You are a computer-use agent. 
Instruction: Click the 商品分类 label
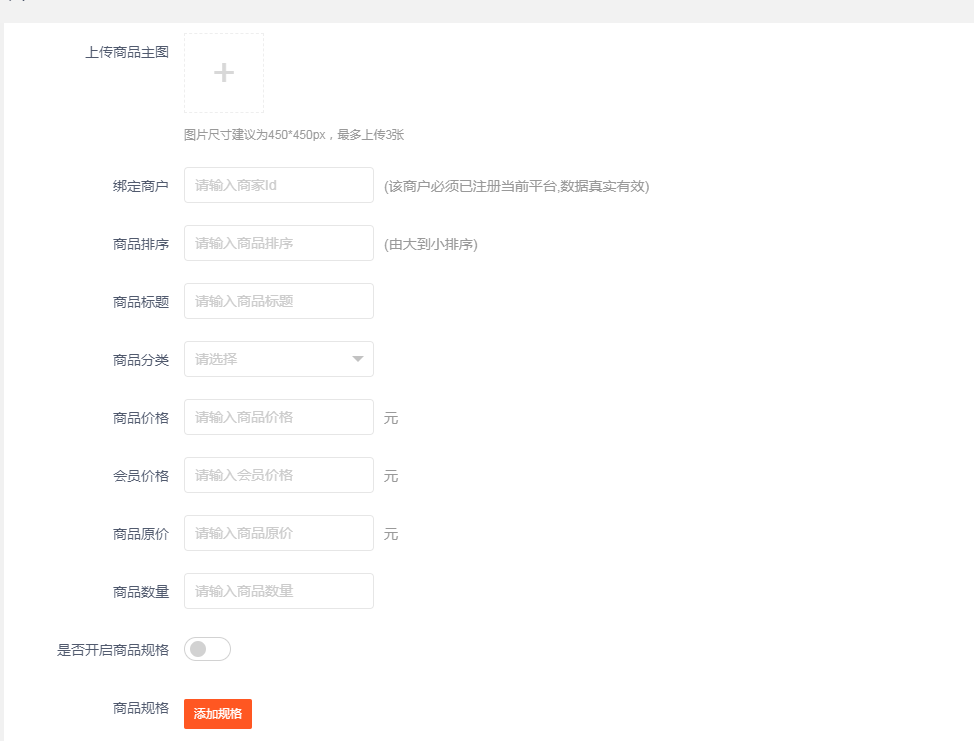[141, 360]
